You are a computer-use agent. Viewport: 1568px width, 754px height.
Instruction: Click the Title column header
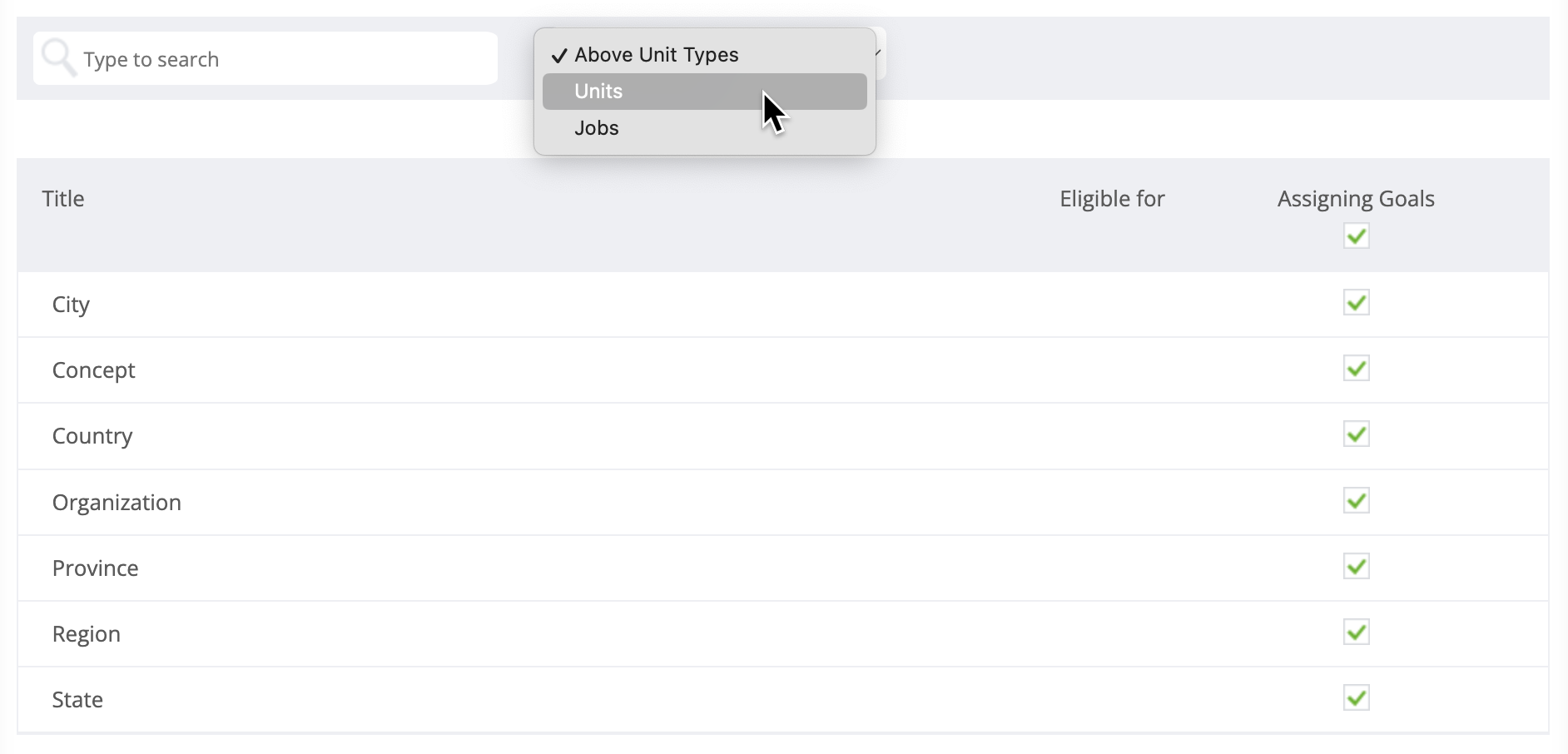63,199
